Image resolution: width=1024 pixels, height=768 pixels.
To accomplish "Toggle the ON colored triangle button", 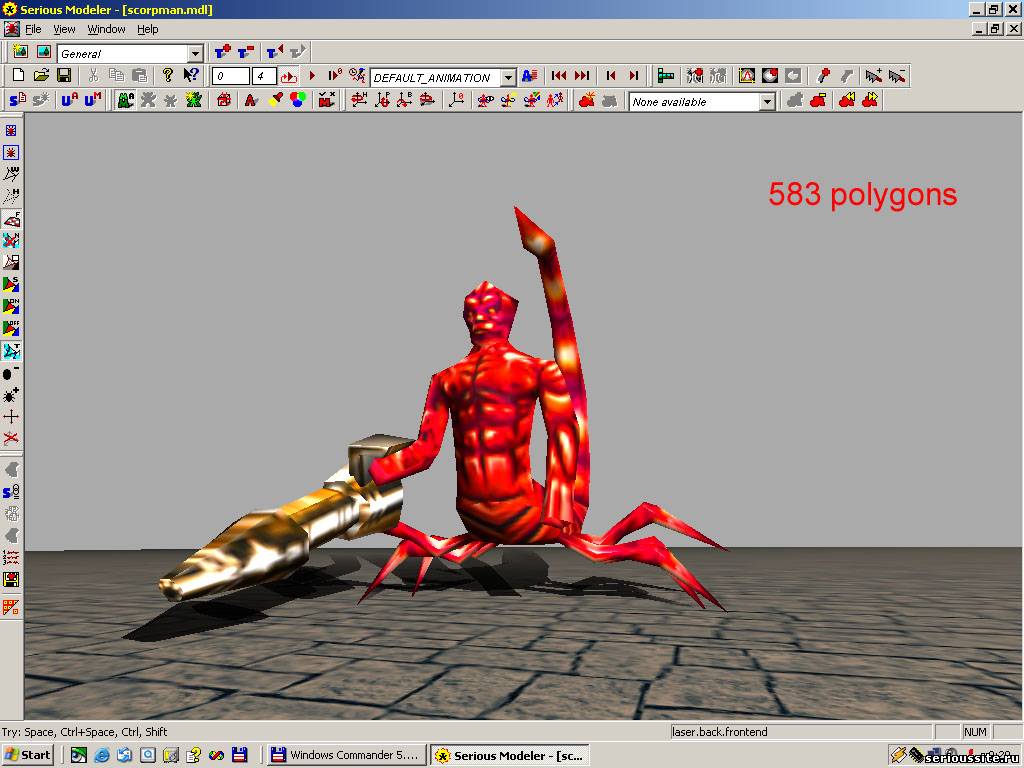I will point(11,306).
